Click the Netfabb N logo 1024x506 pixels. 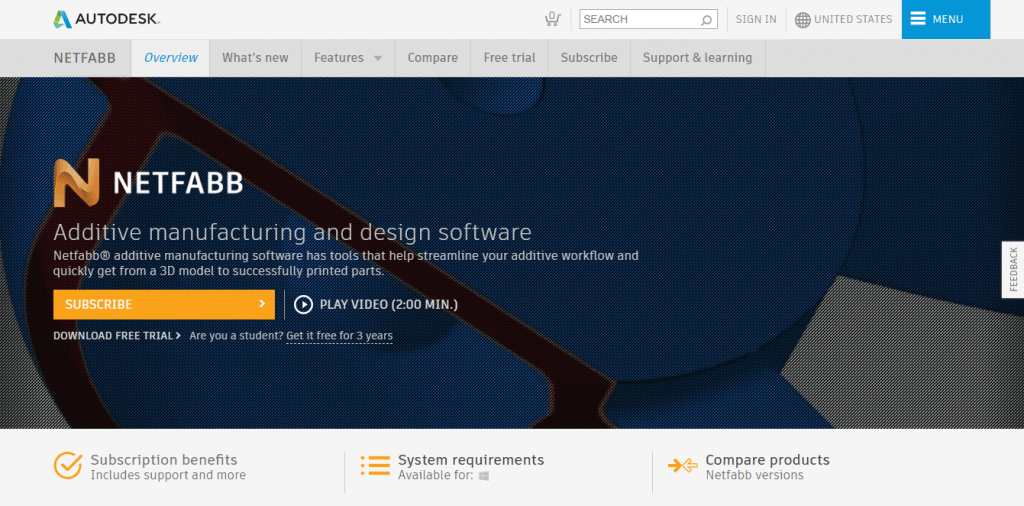point(76,183)
